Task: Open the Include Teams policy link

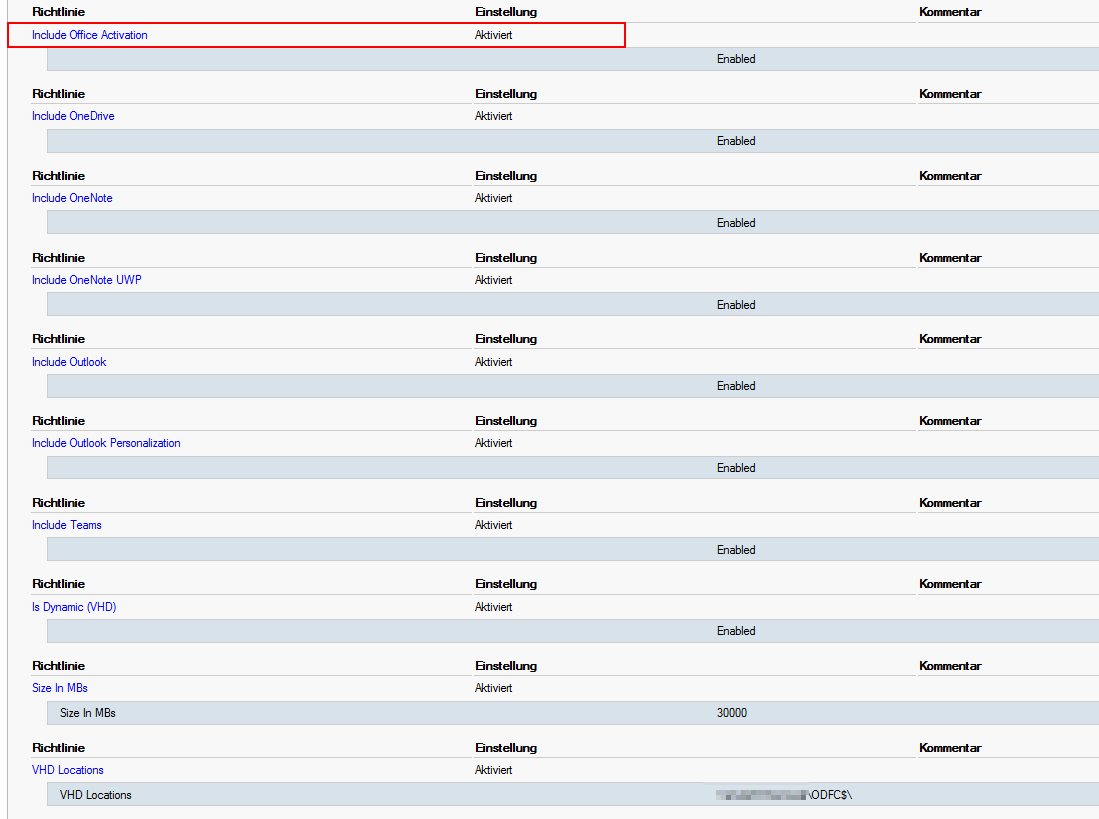Action: pos(67,525)
